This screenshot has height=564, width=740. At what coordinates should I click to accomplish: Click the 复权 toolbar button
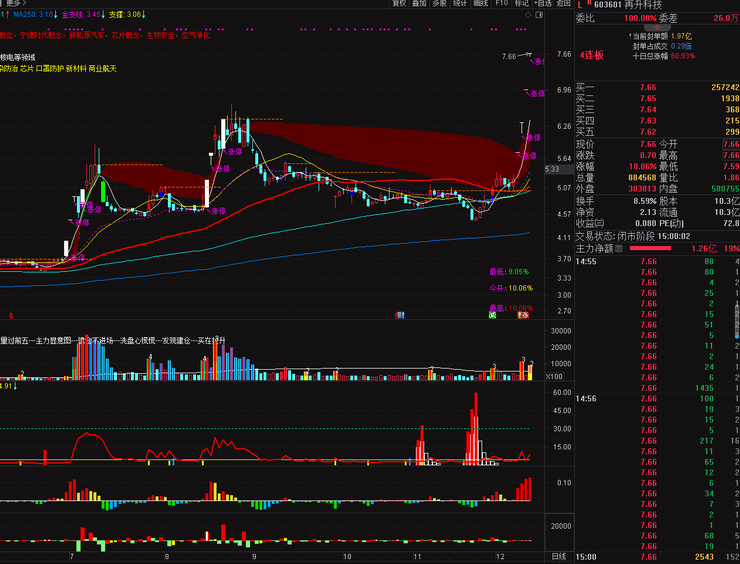click(x=400, y=4)
